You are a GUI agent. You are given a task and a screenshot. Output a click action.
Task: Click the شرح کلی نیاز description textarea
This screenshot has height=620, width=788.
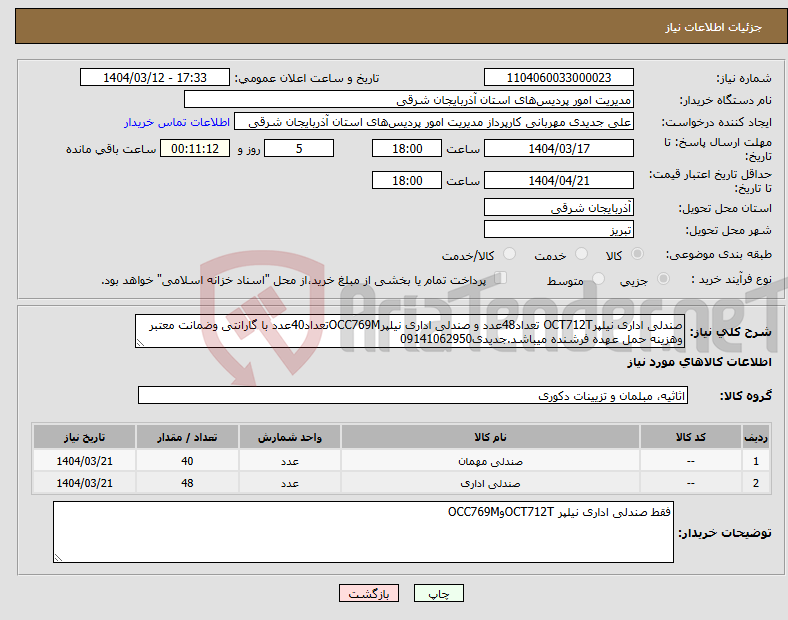[410, 331]
